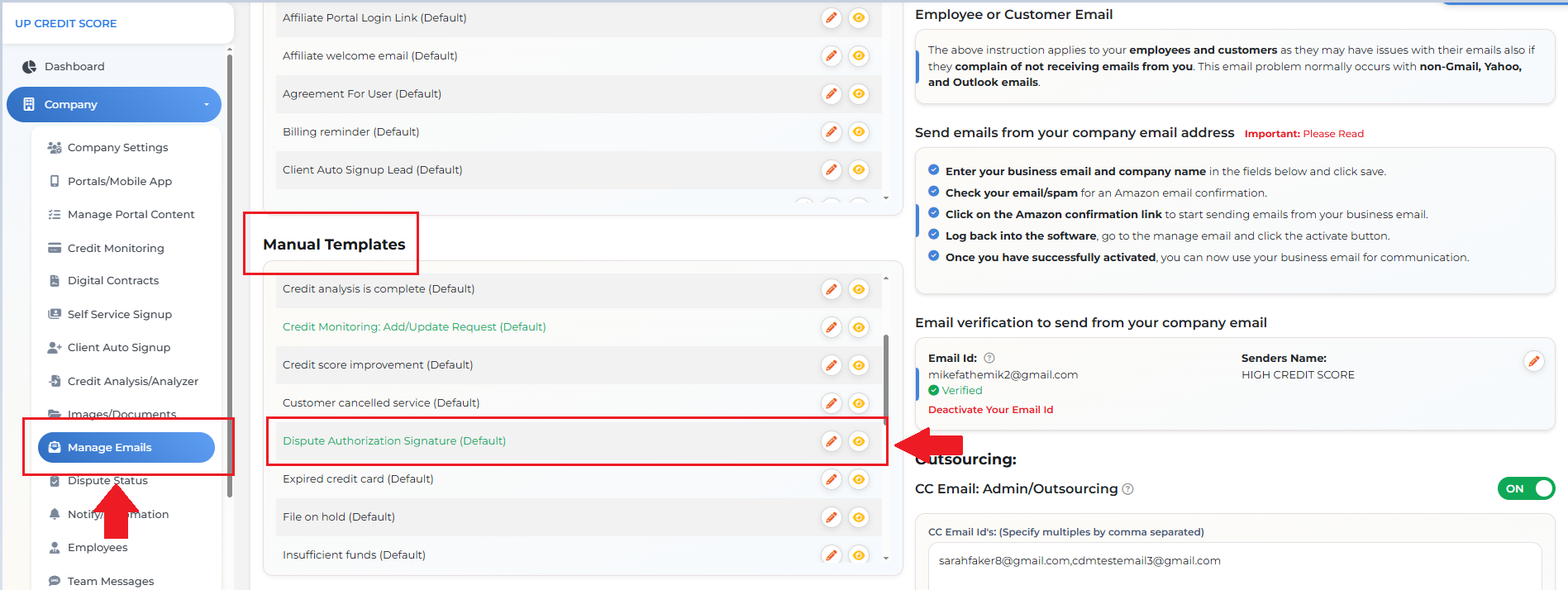The image size is (1568, 590).
Task: Preview the Affiliate Portal Login Link template
Action: pos(859,17)
